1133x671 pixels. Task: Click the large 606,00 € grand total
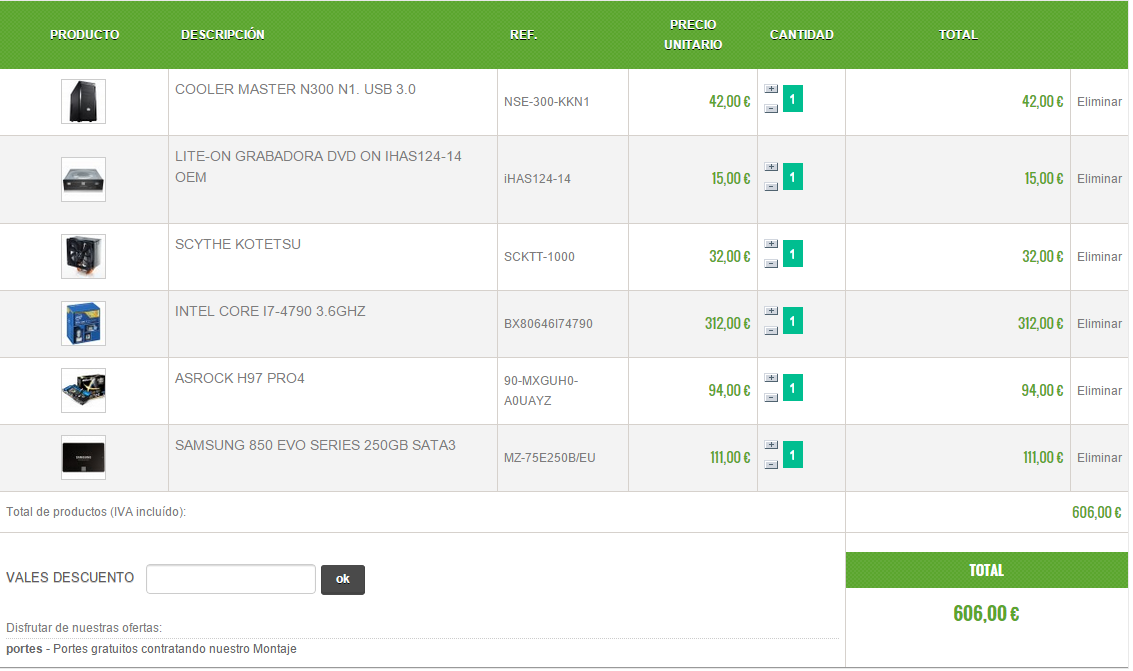coord(986,614)
